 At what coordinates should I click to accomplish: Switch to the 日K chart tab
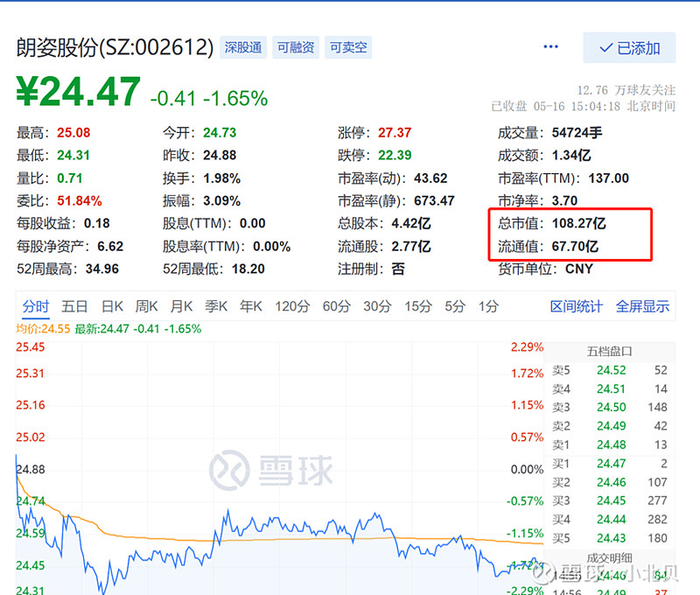(112, 307)
